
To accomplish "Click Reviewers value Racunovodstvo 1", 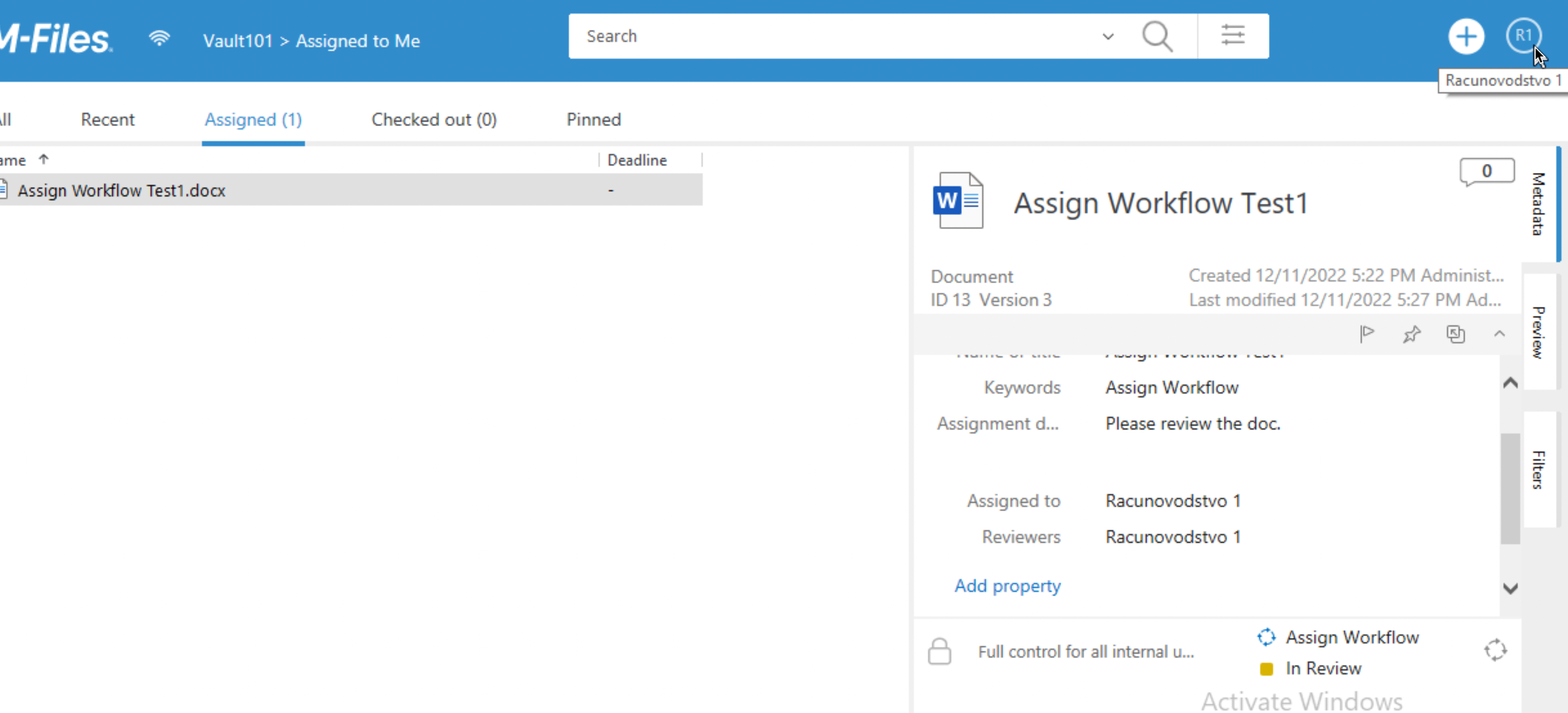I will click(x=1172, y=537).
